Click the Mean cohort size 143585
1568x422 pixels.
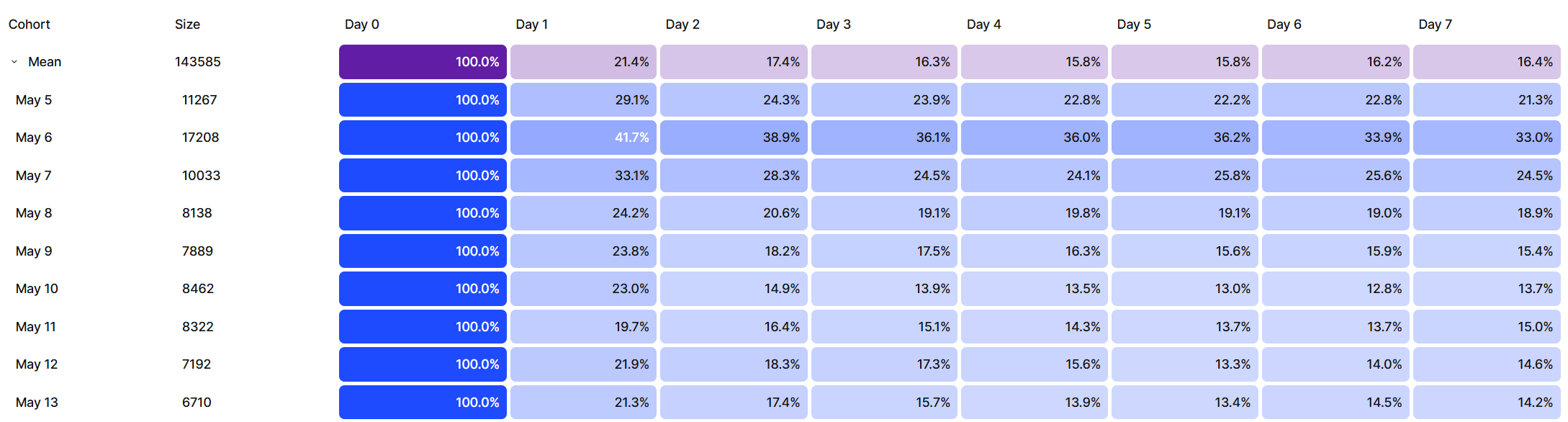coord(198,62)
